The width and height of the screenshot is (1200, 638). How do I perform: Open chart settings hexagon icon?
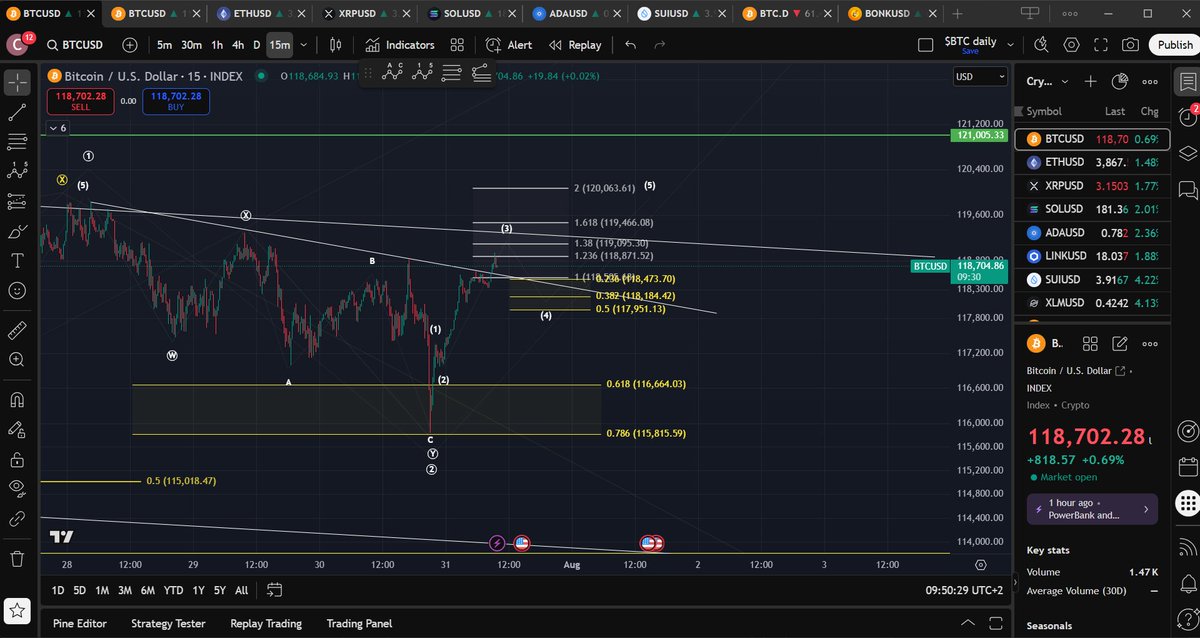pyautogui.click(x=1071, y=45)
